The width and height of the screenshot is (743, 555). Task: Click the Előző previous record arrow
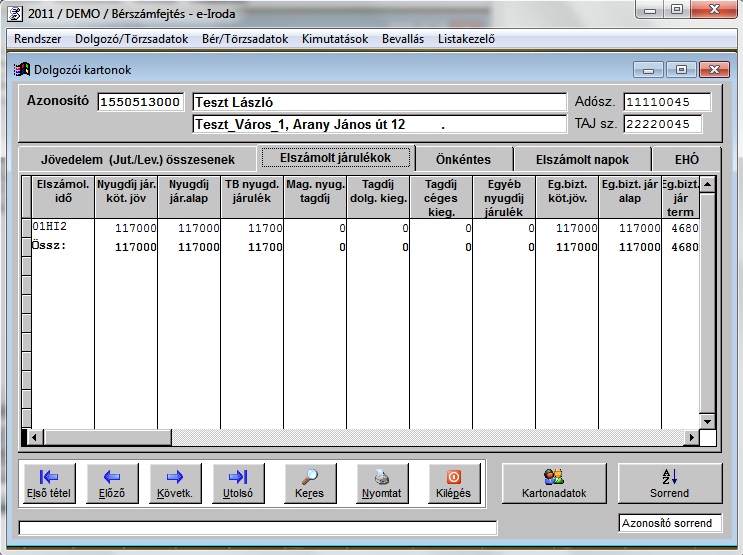tap(112, 483)
